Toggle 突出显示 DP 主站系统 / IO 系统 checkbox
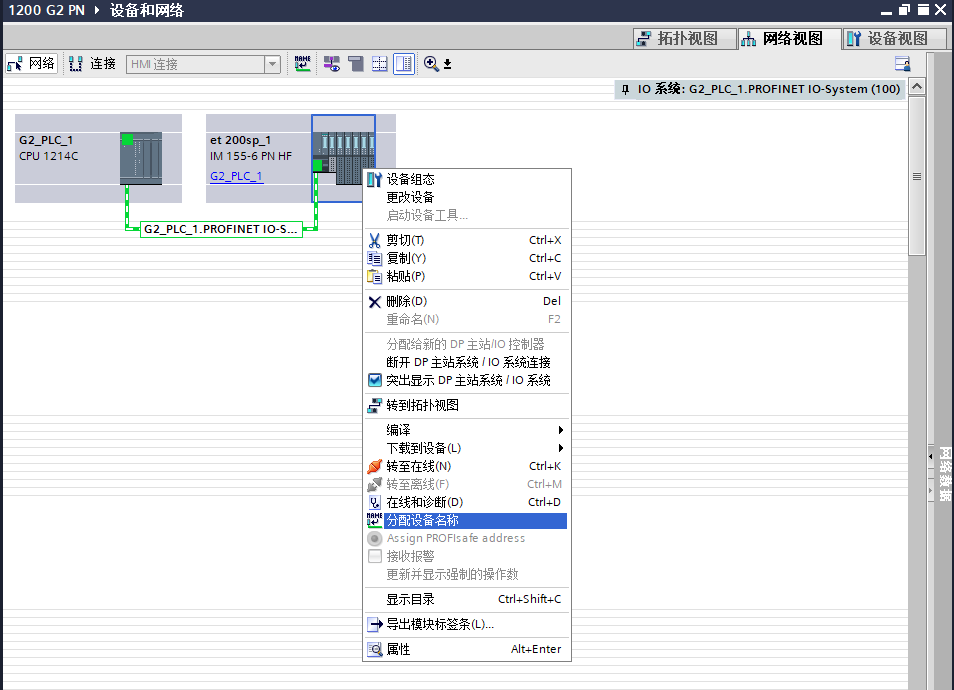 (x=375, y=380)
